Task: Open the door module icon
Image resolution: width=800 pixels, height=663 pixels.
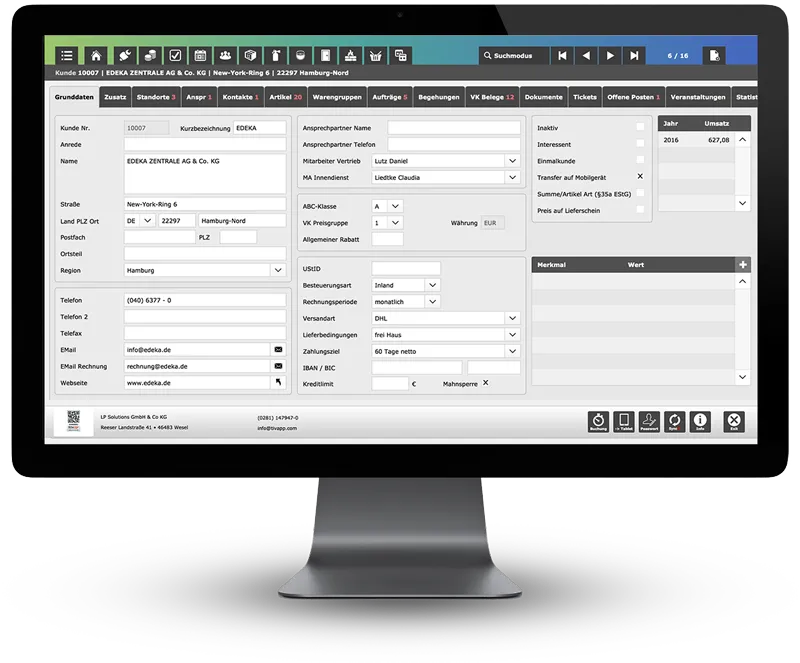Action: coord(325,55)
